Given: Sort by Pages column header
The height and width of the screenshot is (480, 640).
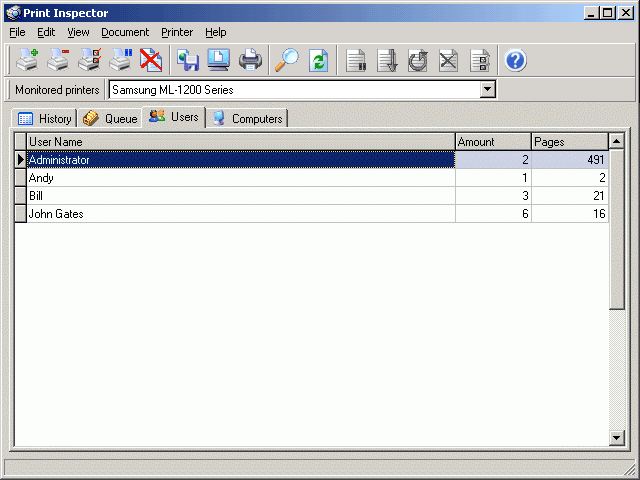Looking at the screenshot, I should click(570, 142).
